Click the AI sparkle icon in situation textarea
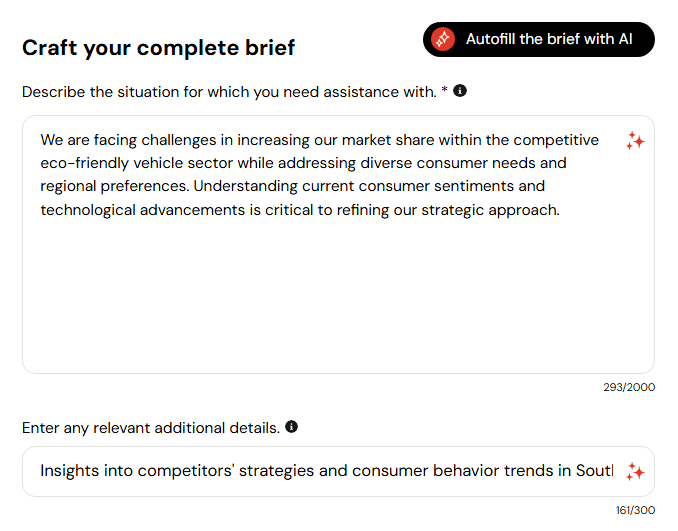 click(635, 141)
